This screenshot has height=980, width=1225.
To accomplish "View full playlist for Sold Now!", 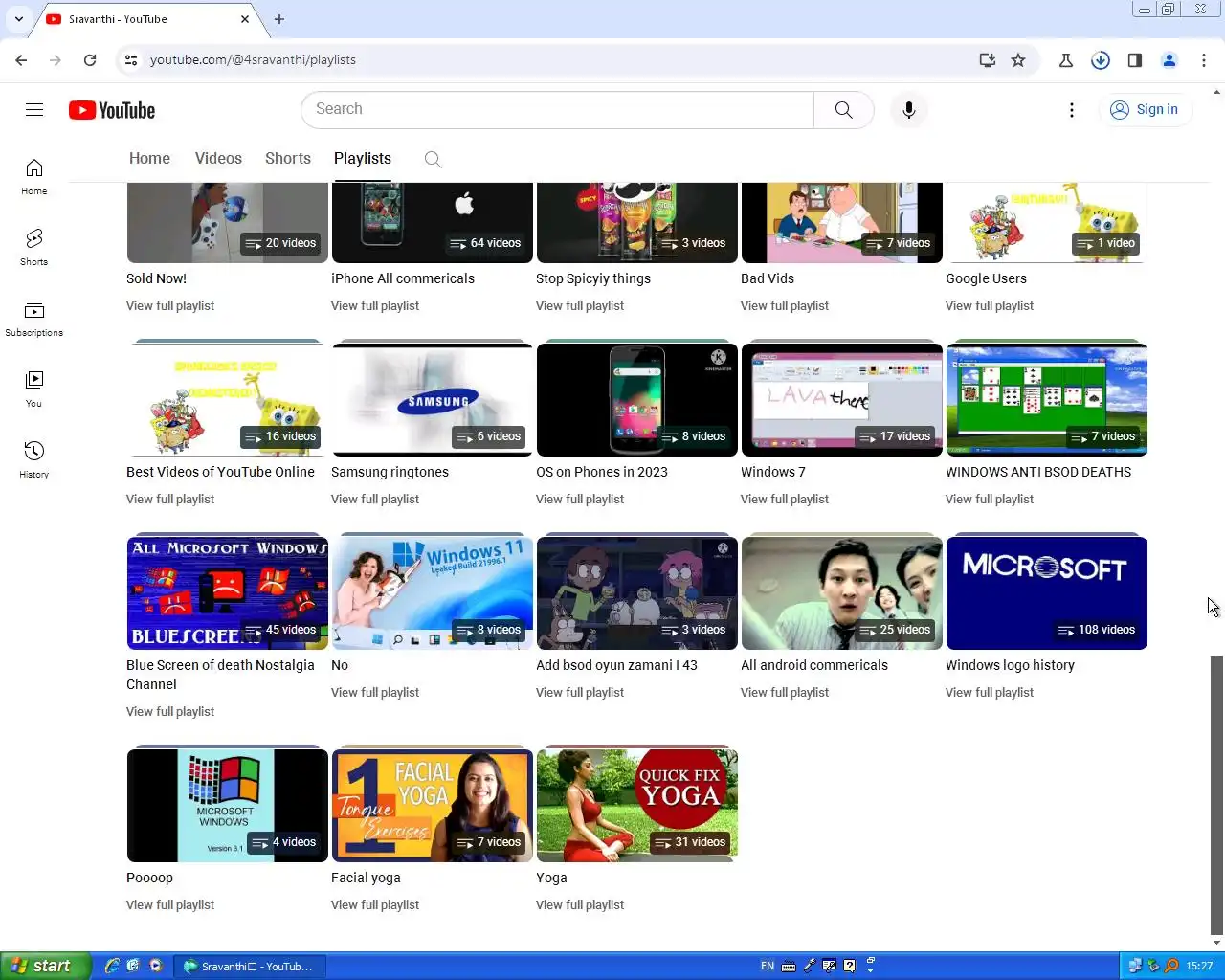I will click(170, 306).
